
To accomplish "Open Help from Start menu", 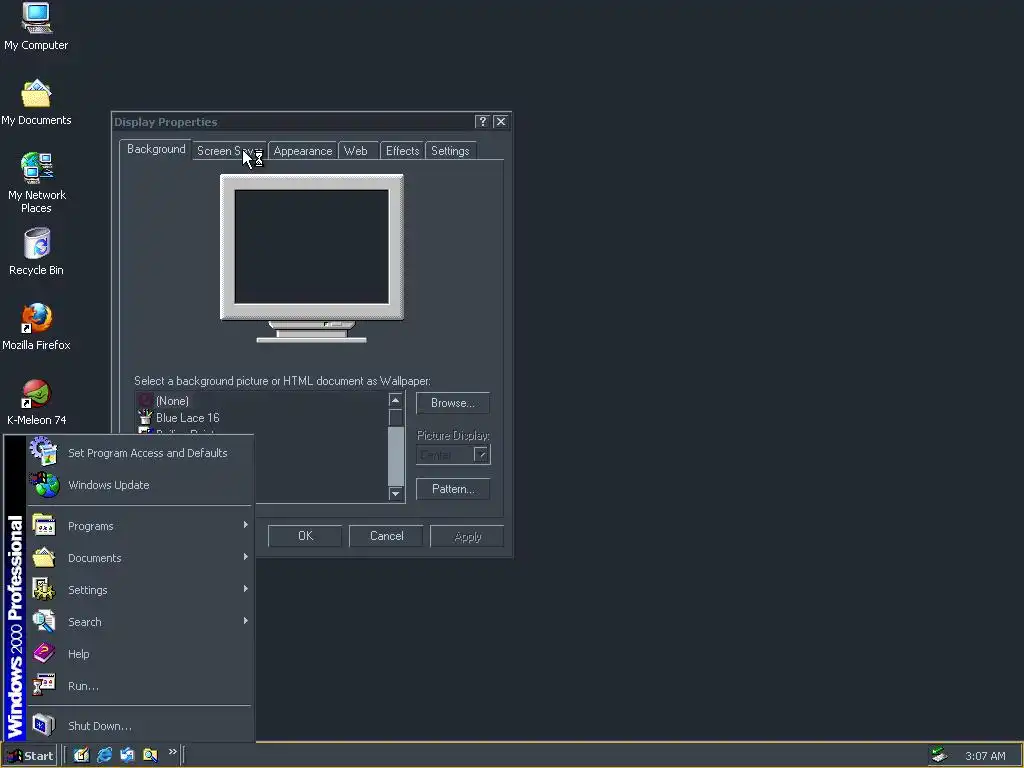I will pyautogui.click(x=139, y=654).
